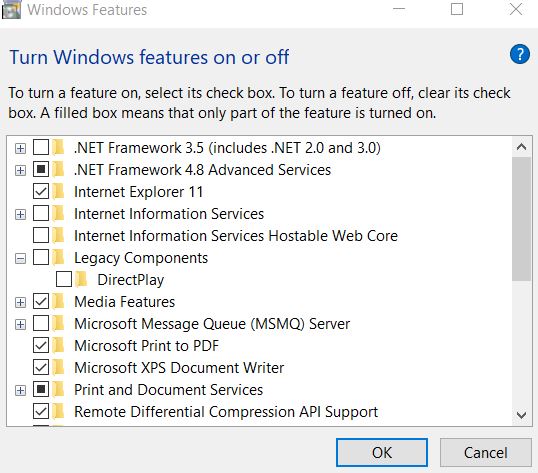Select the .NET Framework 4.8 Advanced Services label
The height and width of the screenshot is (473, 538).
[202, 170]
